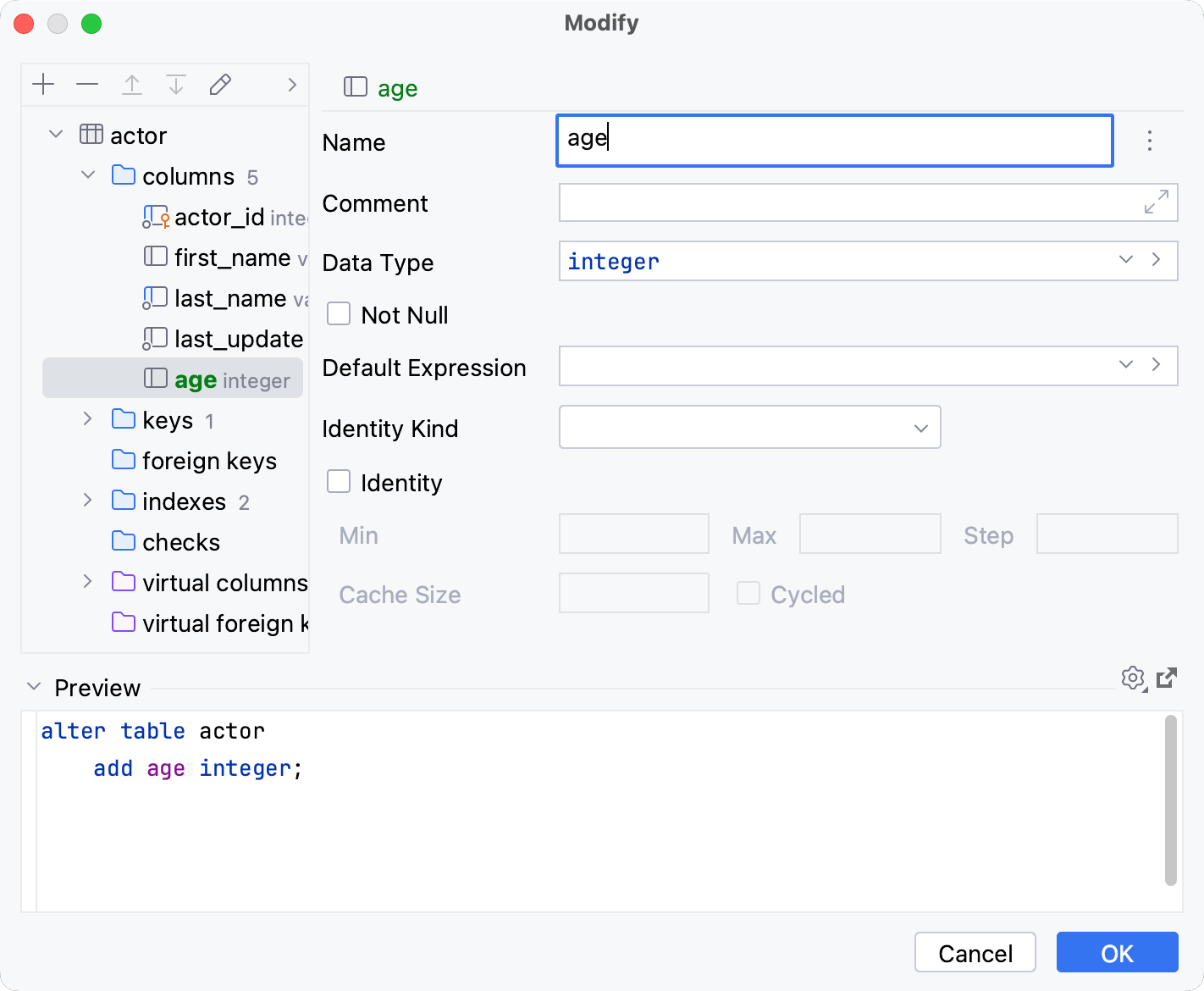Click the pencil edit icon in toolbar
The image size is (1204, 991).
(220, 85)
